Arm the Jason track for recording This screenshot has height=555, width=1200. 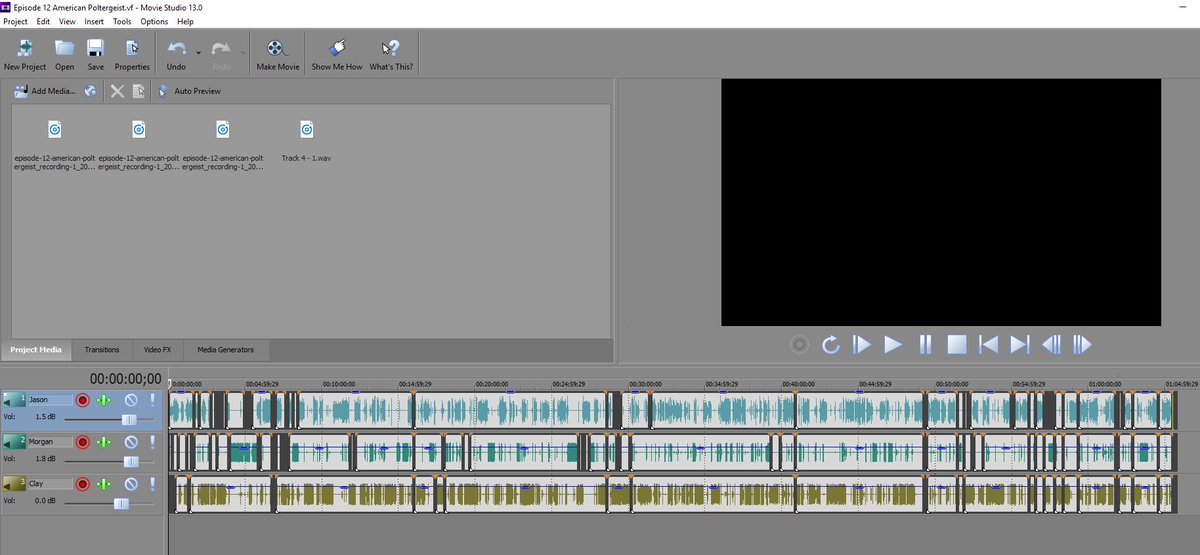pos(82,400)
